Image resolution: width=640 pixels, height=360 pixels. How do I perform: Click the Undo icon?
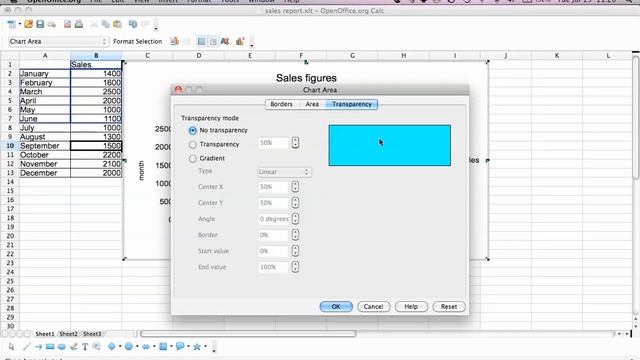[133, 24]
